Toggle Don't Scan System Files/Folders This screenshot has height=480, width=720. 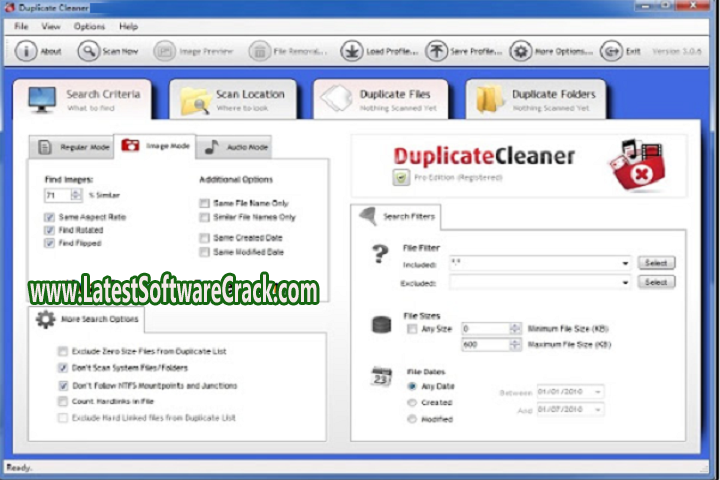coord(63,368)
